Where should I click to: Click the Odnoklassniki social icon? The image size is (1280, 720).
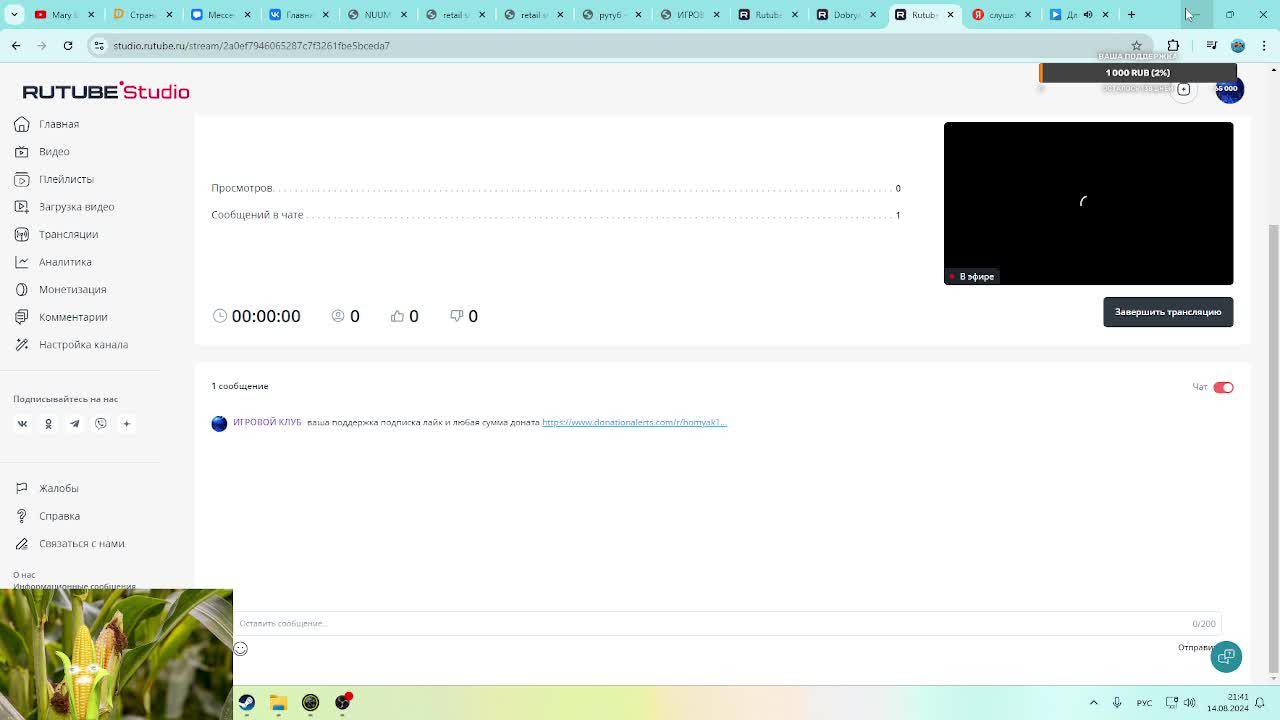pyautogui.click(x=48, y=424)
